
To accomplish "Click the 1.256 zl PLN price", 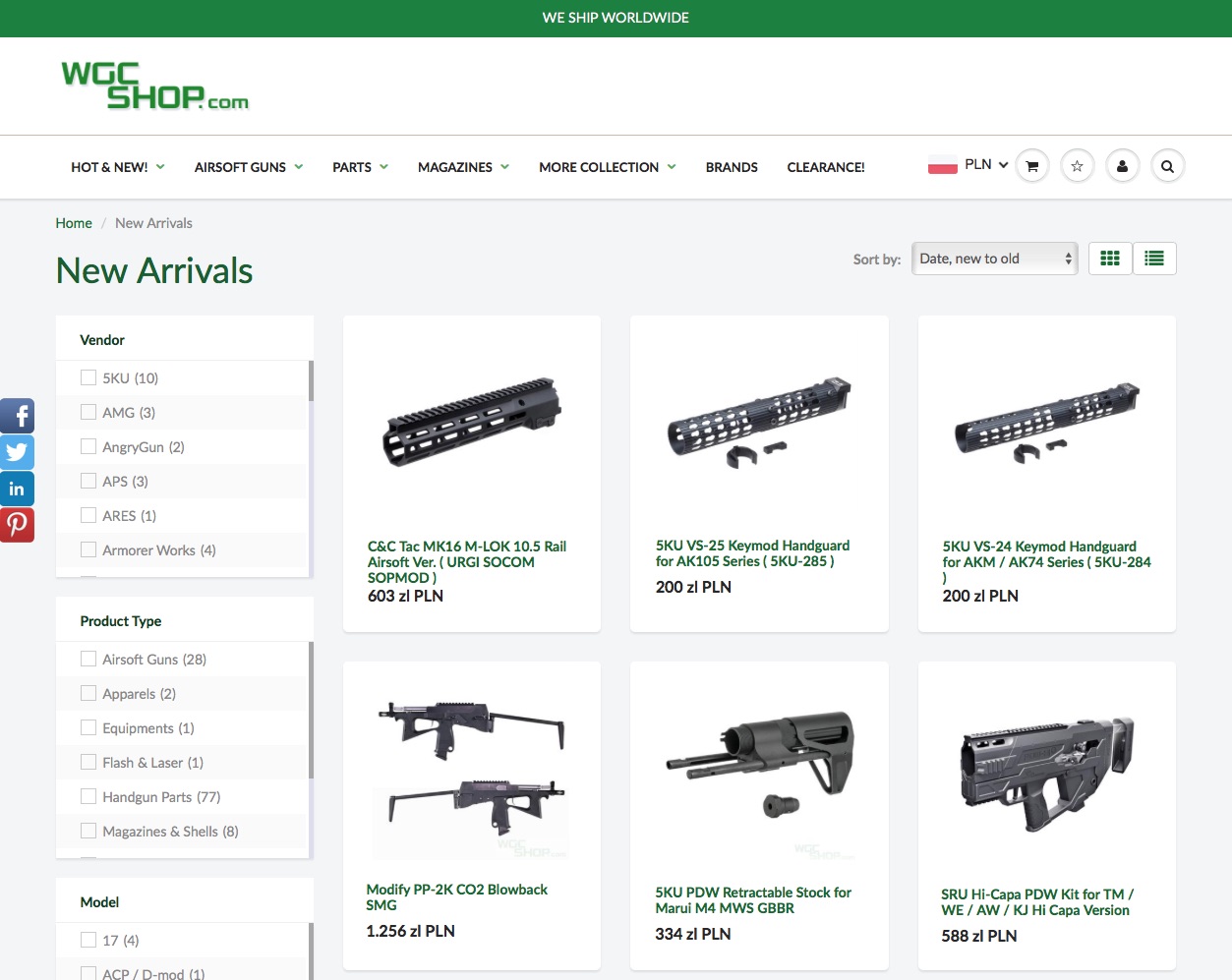I will click(x=410, y=931).
